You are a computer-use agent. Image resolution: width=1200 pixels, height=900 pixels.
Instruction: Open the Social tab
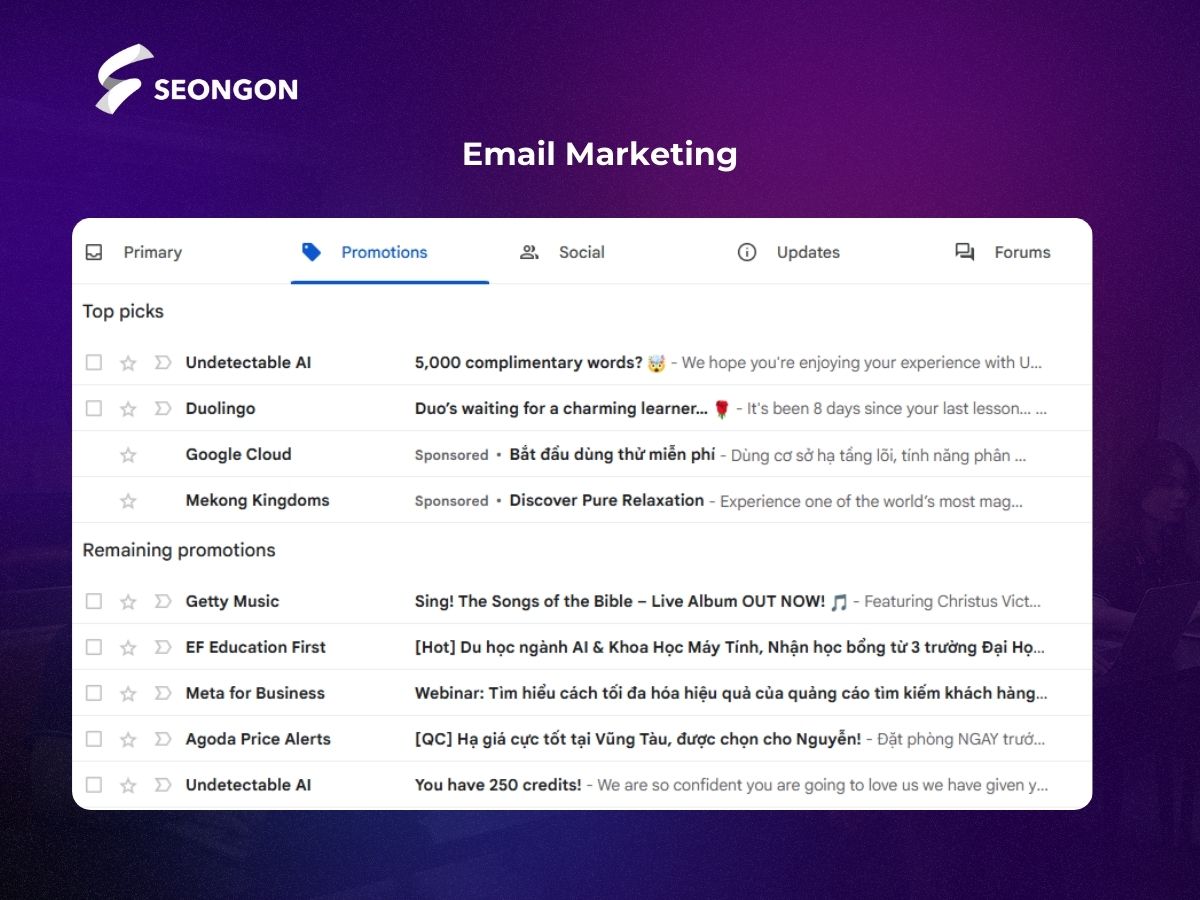coord(563,252)
